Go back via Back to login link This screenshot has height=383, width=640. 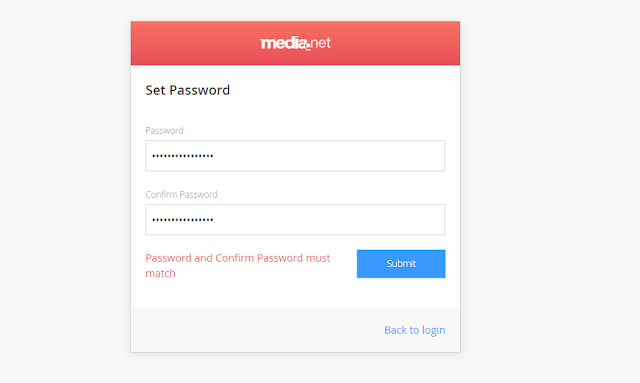point(415,330)
